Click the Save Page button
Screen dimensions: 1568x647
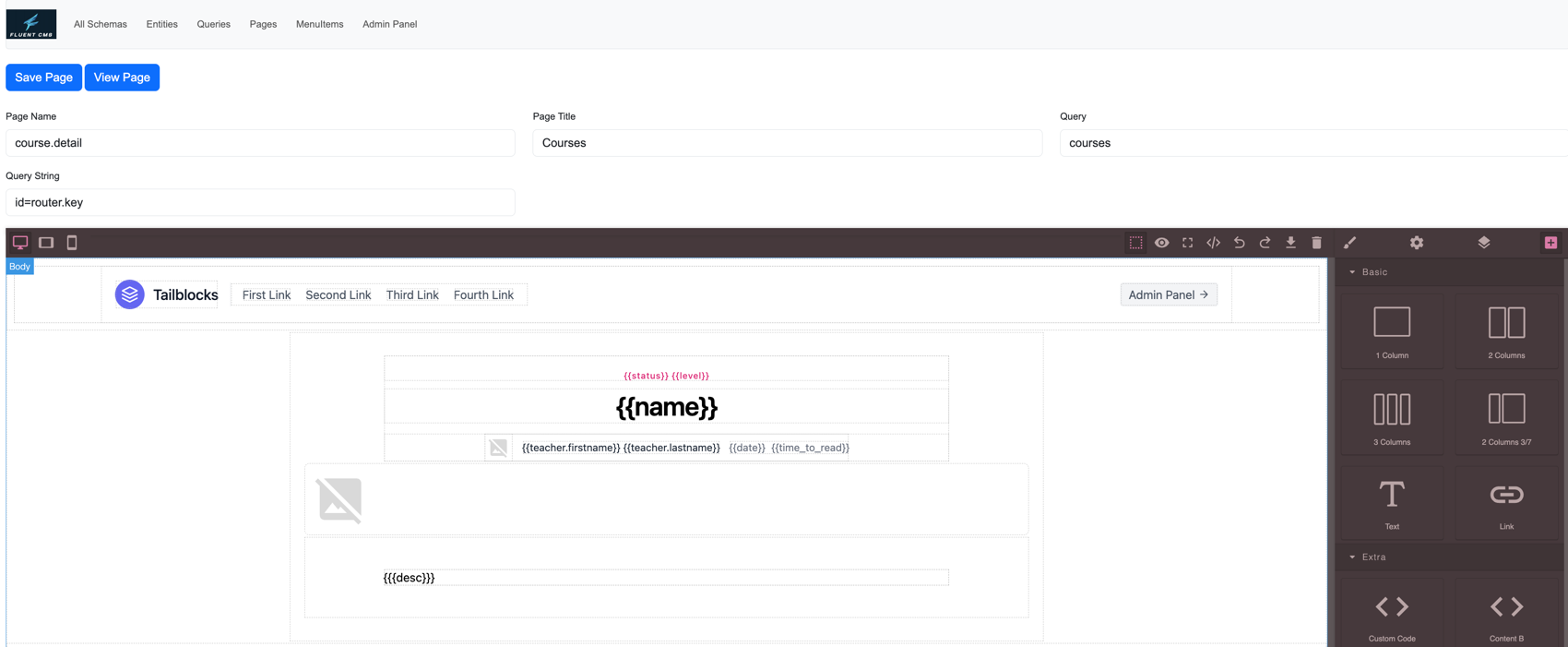point(43,78)
